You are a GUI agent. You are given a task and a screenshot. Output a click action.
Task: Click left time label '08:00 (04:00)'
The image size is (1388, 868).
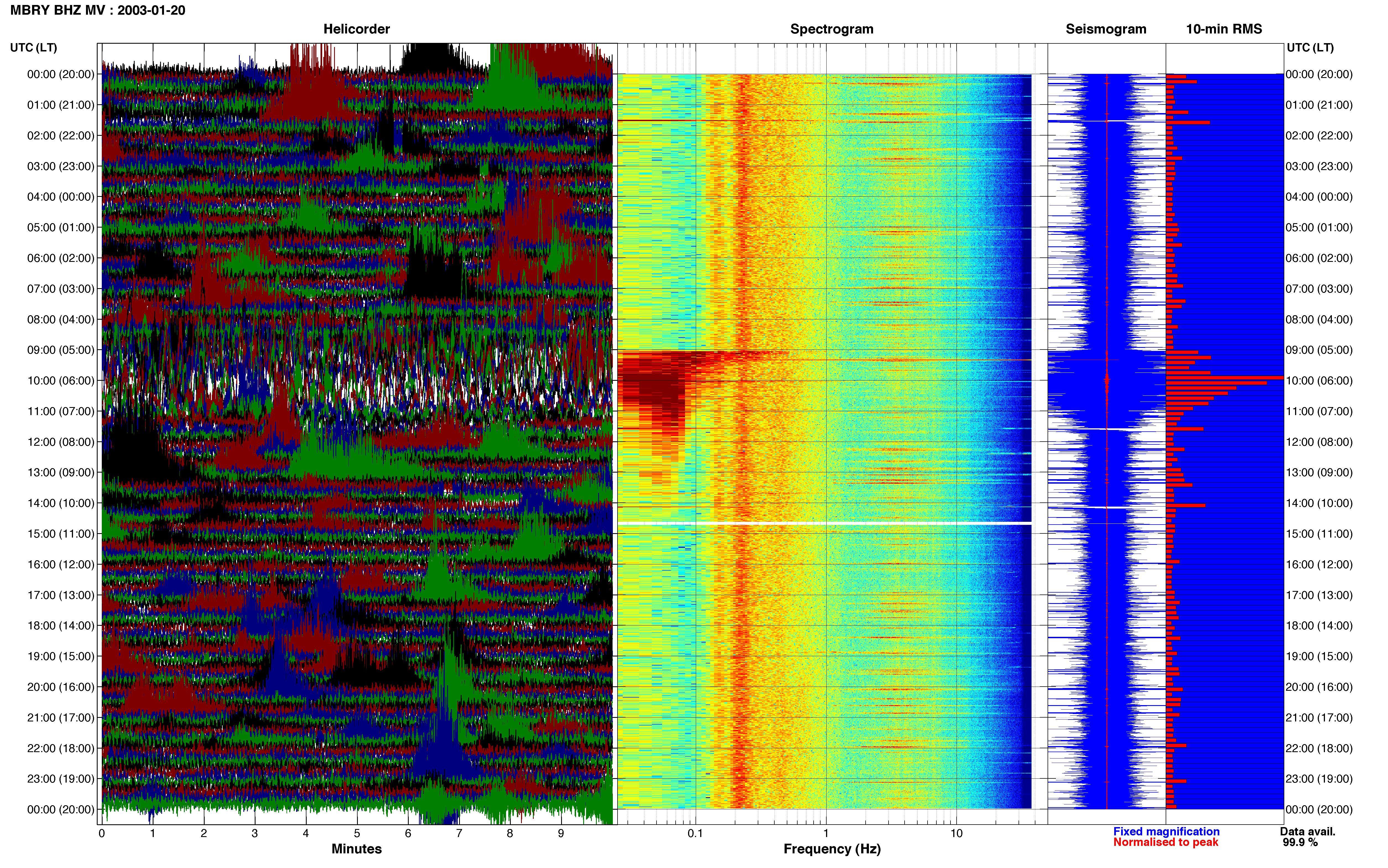61,319
